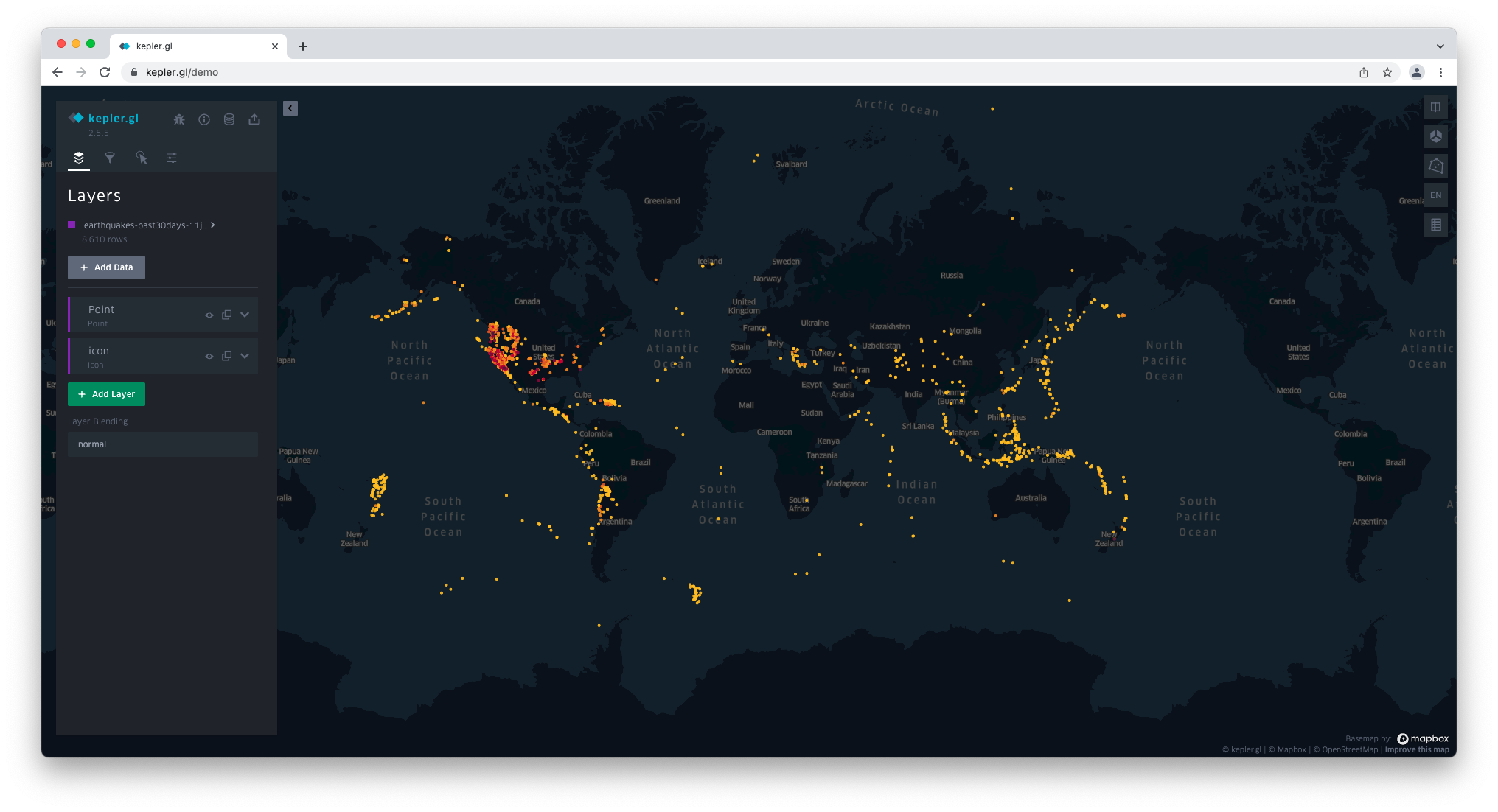Toggle split map view on the map

click(1436, 106)
